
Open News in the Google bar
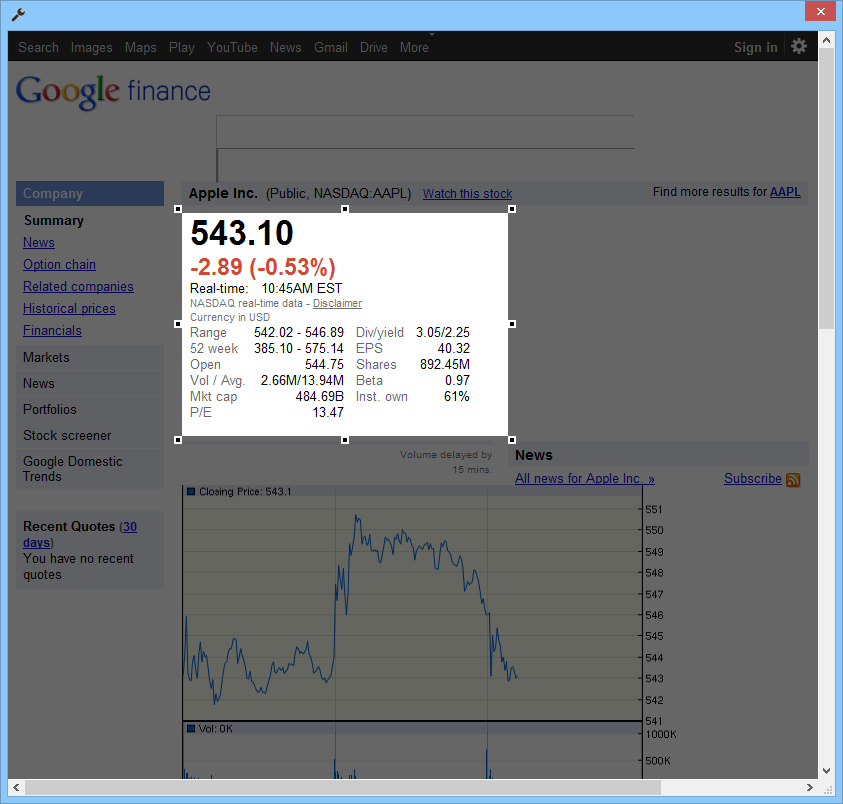click(285, 47)
